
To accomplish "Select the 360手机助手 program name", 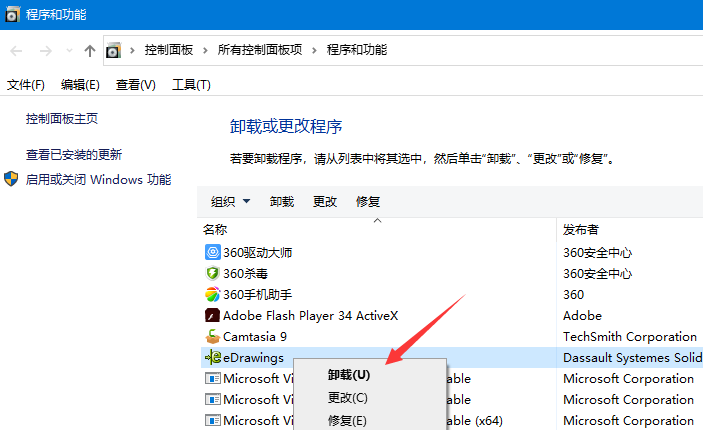I will tap(257, 295).
